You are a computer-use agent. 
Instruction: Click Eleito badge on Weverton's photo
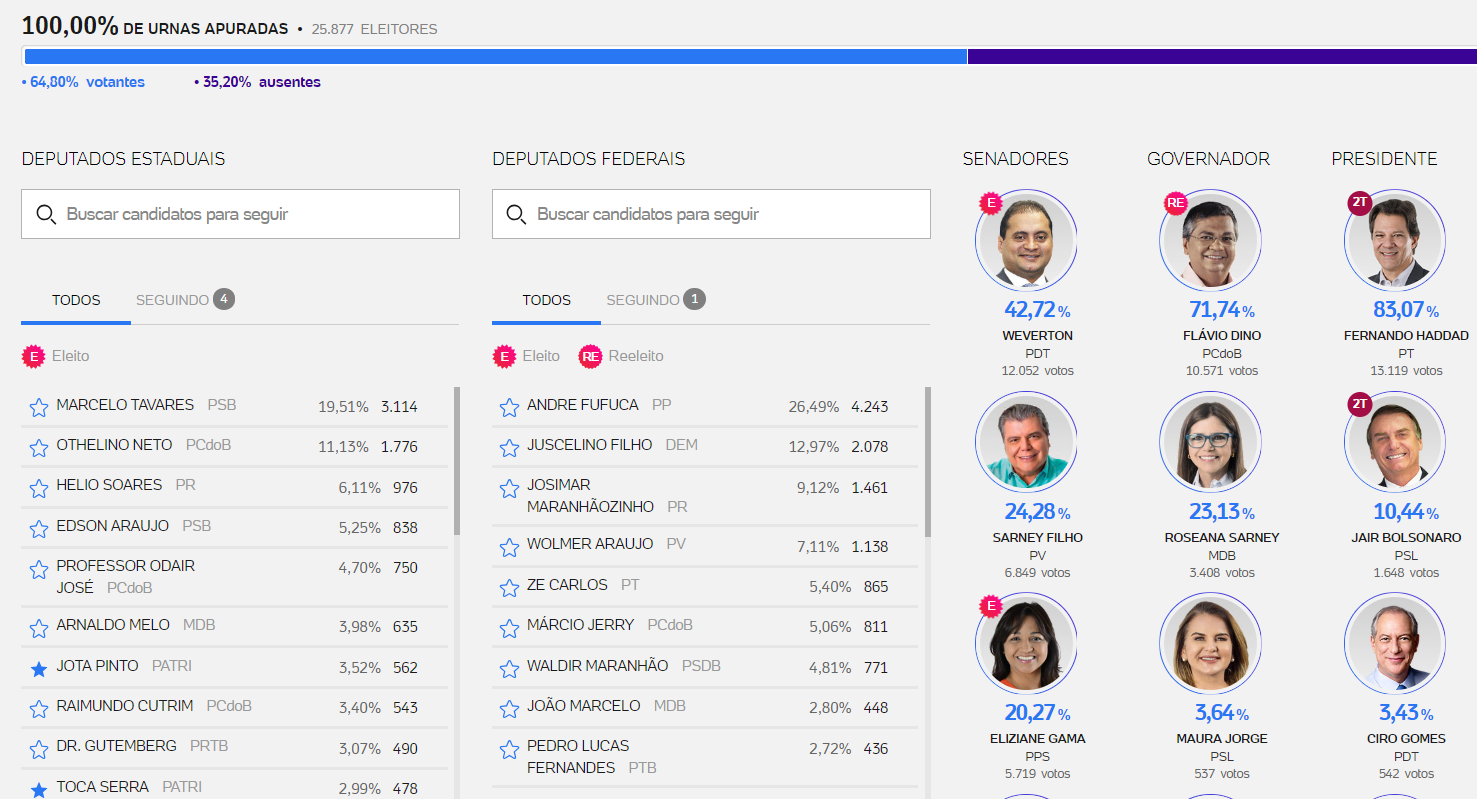pyautogui.click(x=990, y=204)
